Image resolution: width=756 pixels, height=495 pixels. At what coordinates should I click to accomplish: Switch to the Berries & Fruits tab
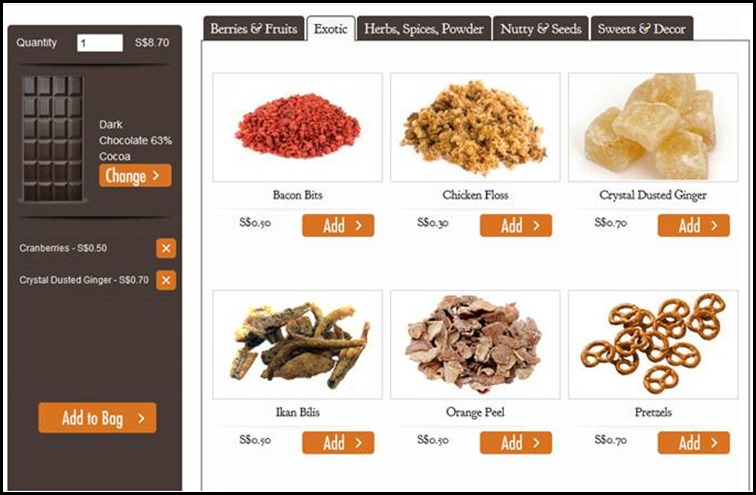click(x=254, y=29)
